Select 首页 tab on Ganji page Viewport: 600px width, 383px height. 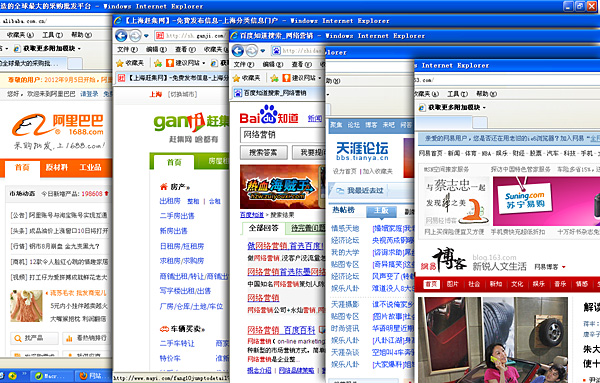point(174,162)
